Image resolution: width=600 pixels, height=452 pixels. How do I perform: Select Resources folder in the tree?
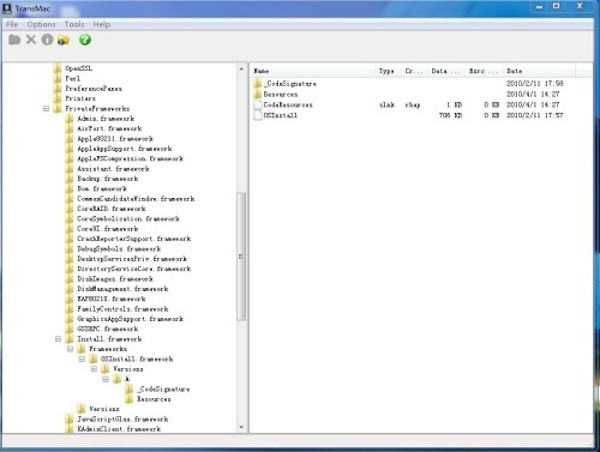154,399
